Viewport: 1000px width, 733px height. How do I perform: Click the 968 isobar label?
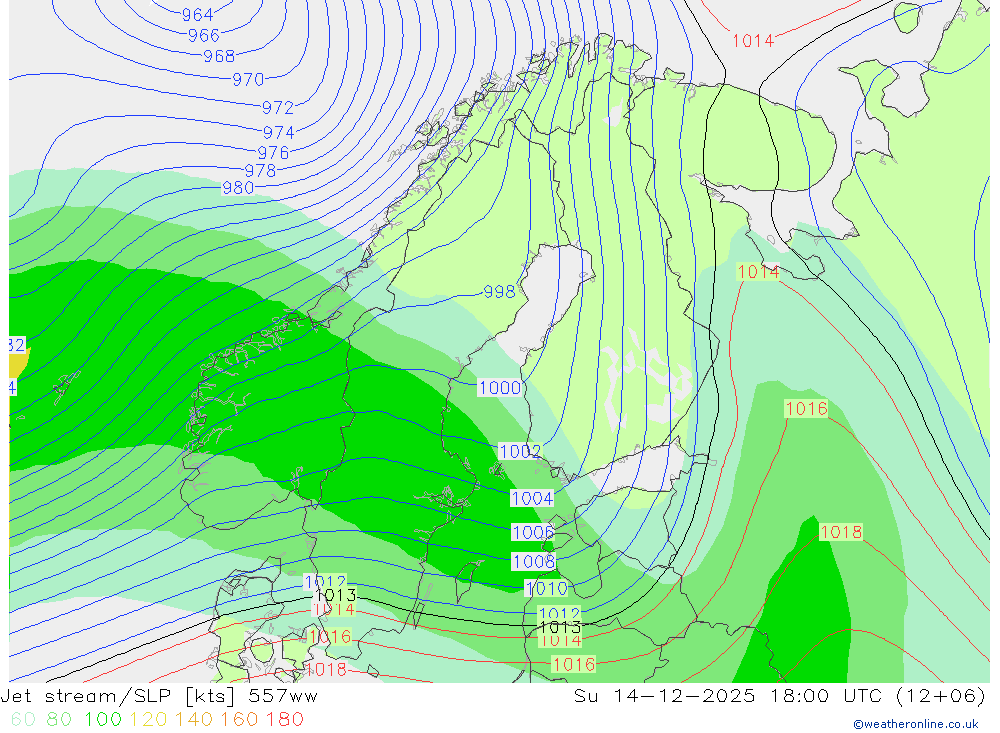[x=219, y=56]
